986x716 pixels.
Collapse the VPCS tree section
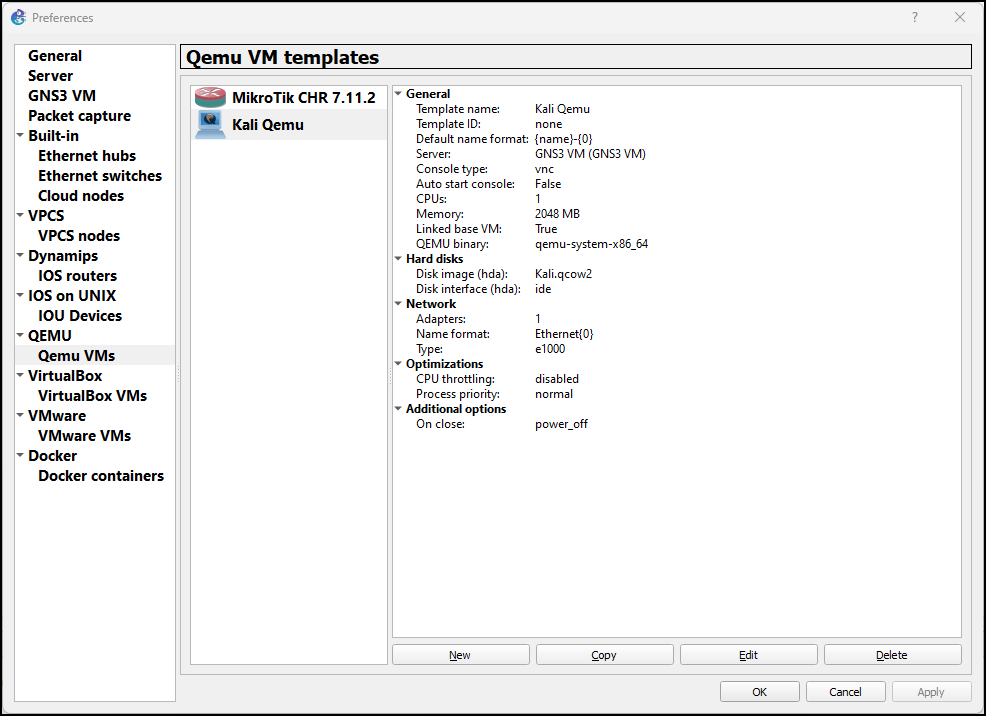click(x=20, y=215)
